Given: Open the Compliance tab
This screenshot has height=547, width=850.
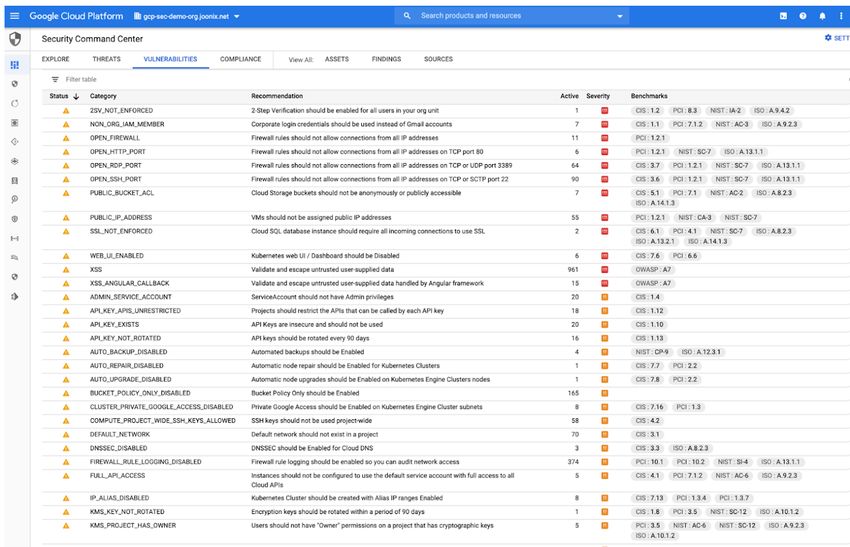Looking at the screenshot, I should coord(240,59).
